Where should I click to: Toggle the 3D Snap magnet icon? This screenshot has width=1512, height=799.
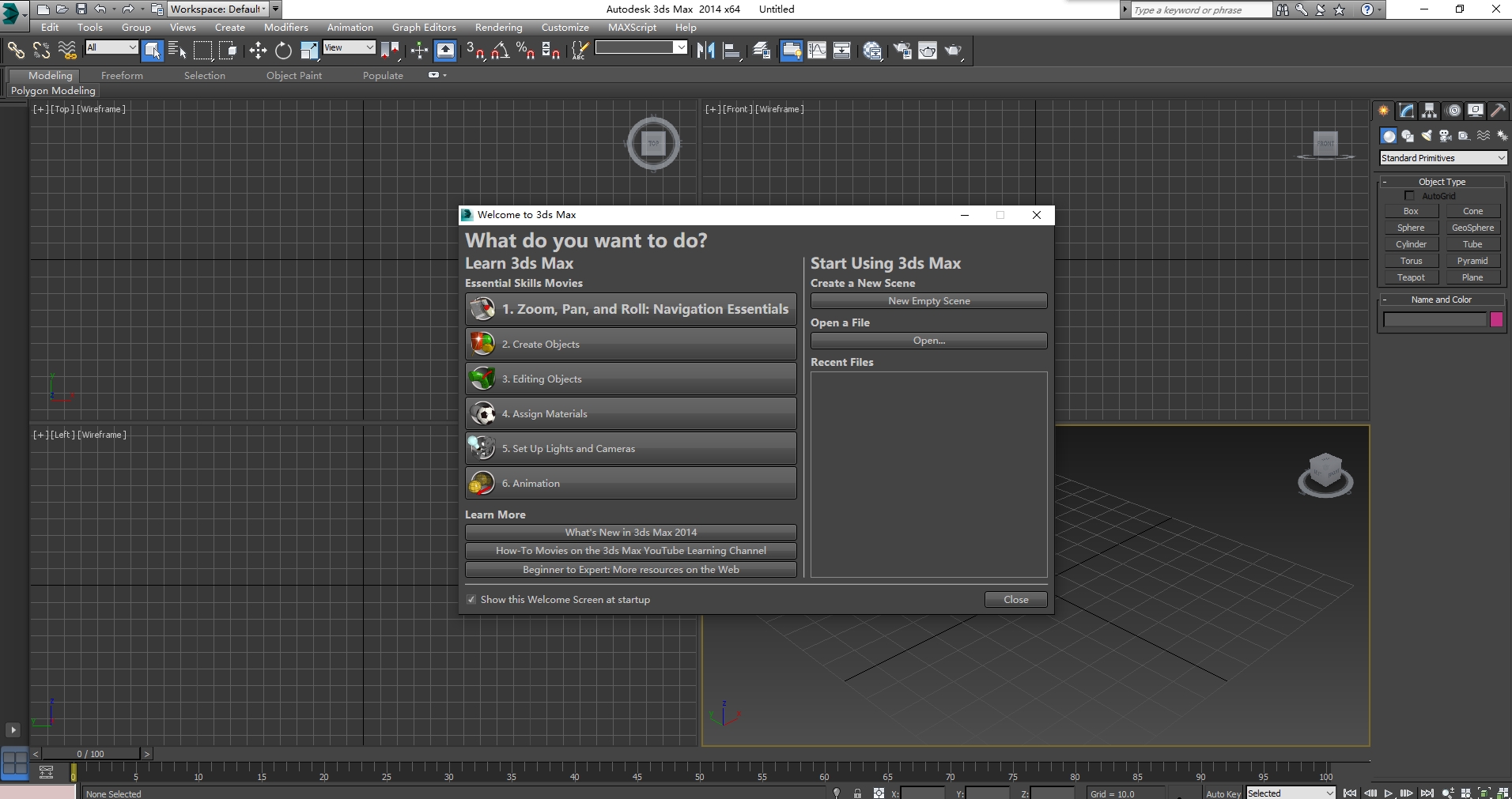473,51
